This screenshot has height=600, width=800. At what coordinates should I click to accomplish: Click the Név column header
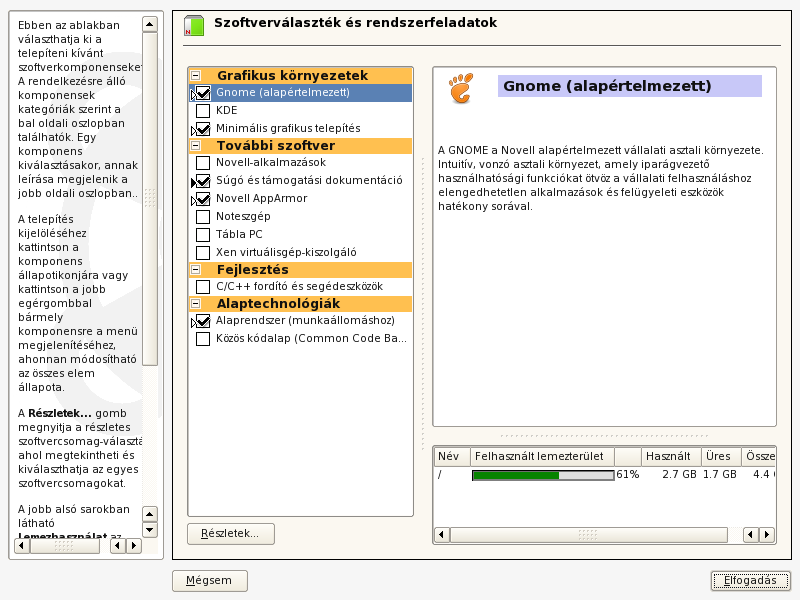[x=452, y=456]
